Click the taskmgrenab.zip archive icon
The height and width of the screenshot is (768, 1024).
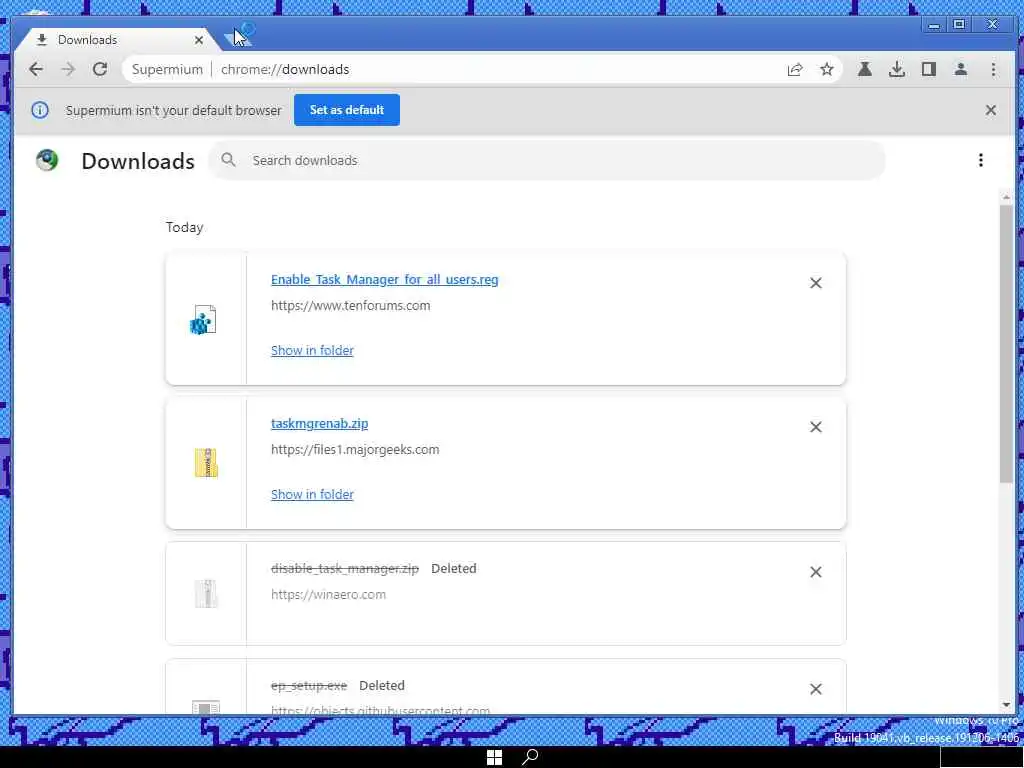[206, 463]
